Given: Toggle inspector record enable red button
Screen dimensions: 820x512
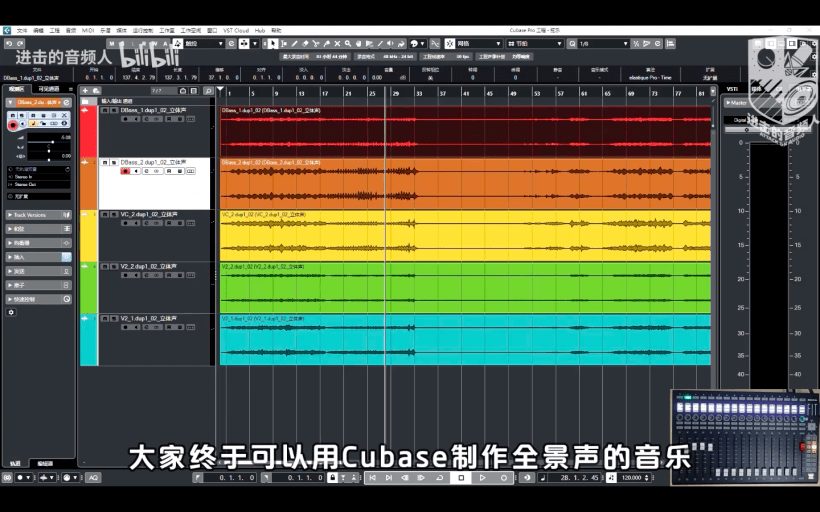Looking at the screenshot, I should click(13, 124).
